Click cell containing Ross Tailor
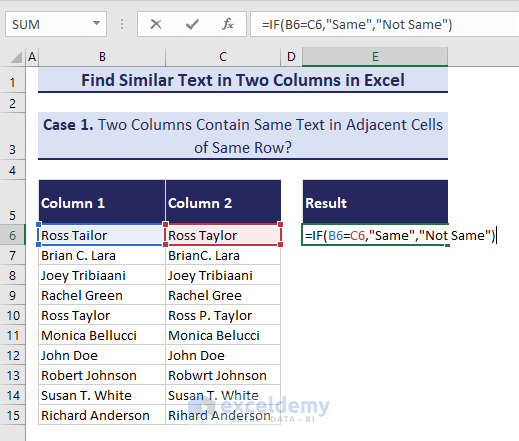The image size is (519, 441). pyautogui.click(x=102, y=235)
